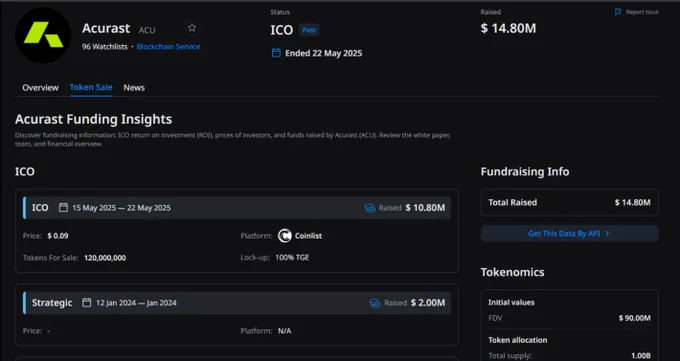
Task: Click the Ended 22 May 2025 date text
Action: click(324, 53)
